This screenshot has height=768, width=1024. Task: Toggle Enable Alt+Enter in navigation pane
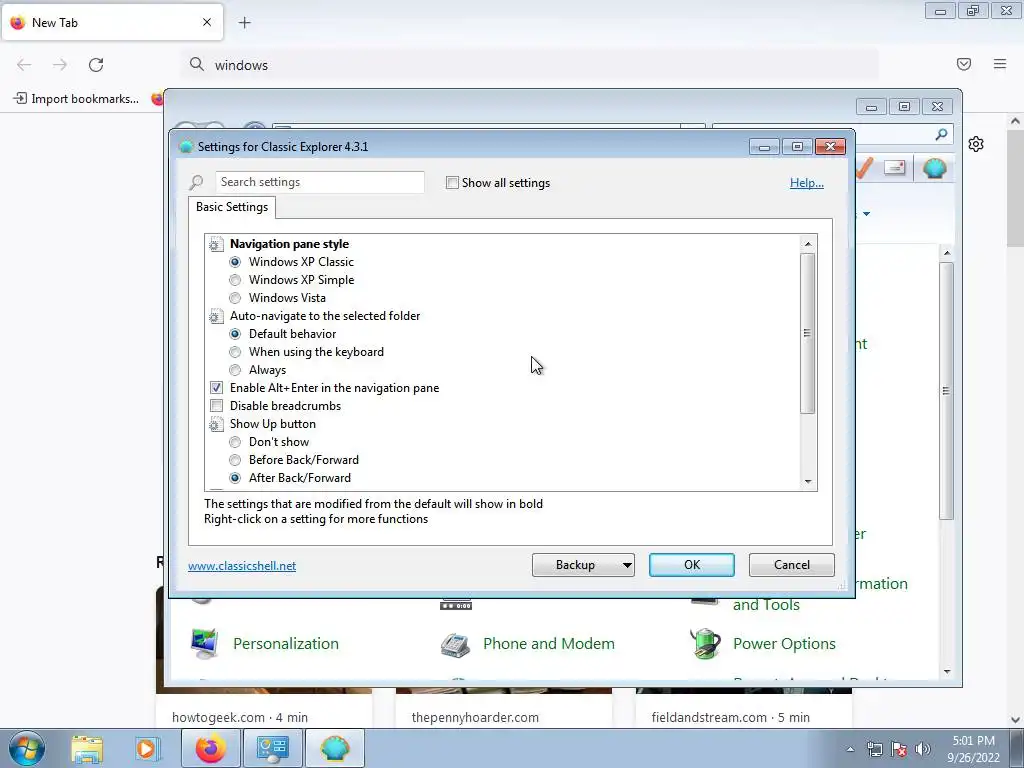tap(216, 388)
